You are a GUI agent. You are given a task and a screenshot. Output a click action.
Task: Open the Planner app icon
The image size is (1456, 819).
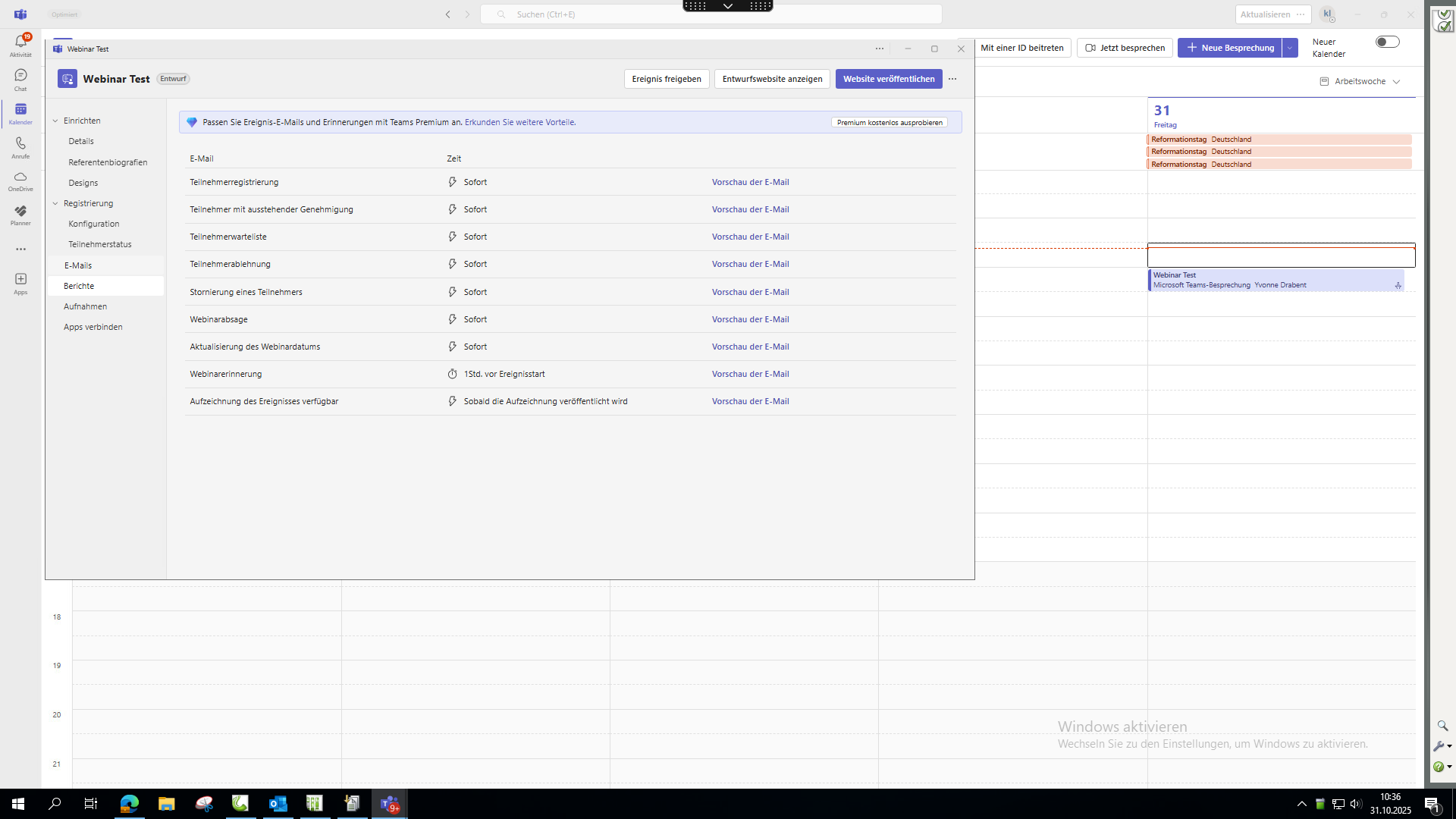coord(20,214)
